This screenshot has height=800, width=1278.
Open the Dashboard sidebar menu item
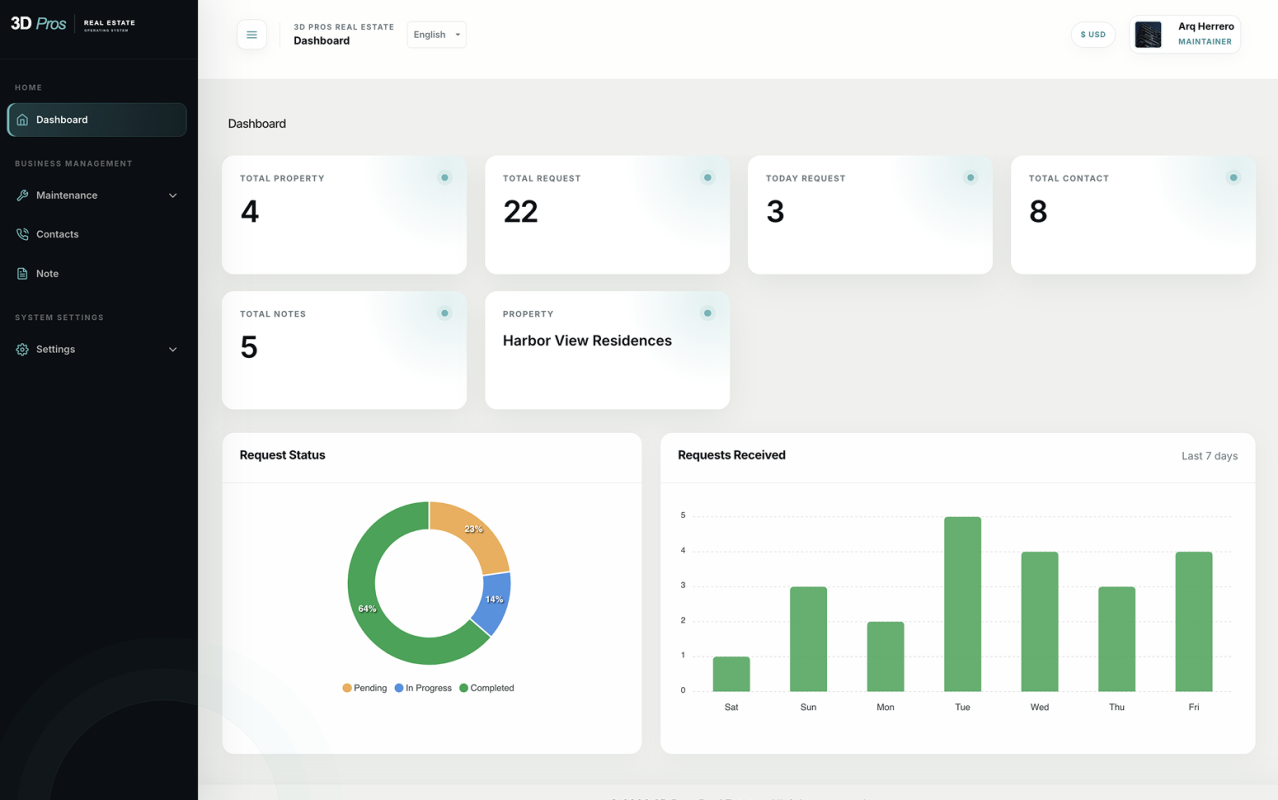[x=97, y=120]
